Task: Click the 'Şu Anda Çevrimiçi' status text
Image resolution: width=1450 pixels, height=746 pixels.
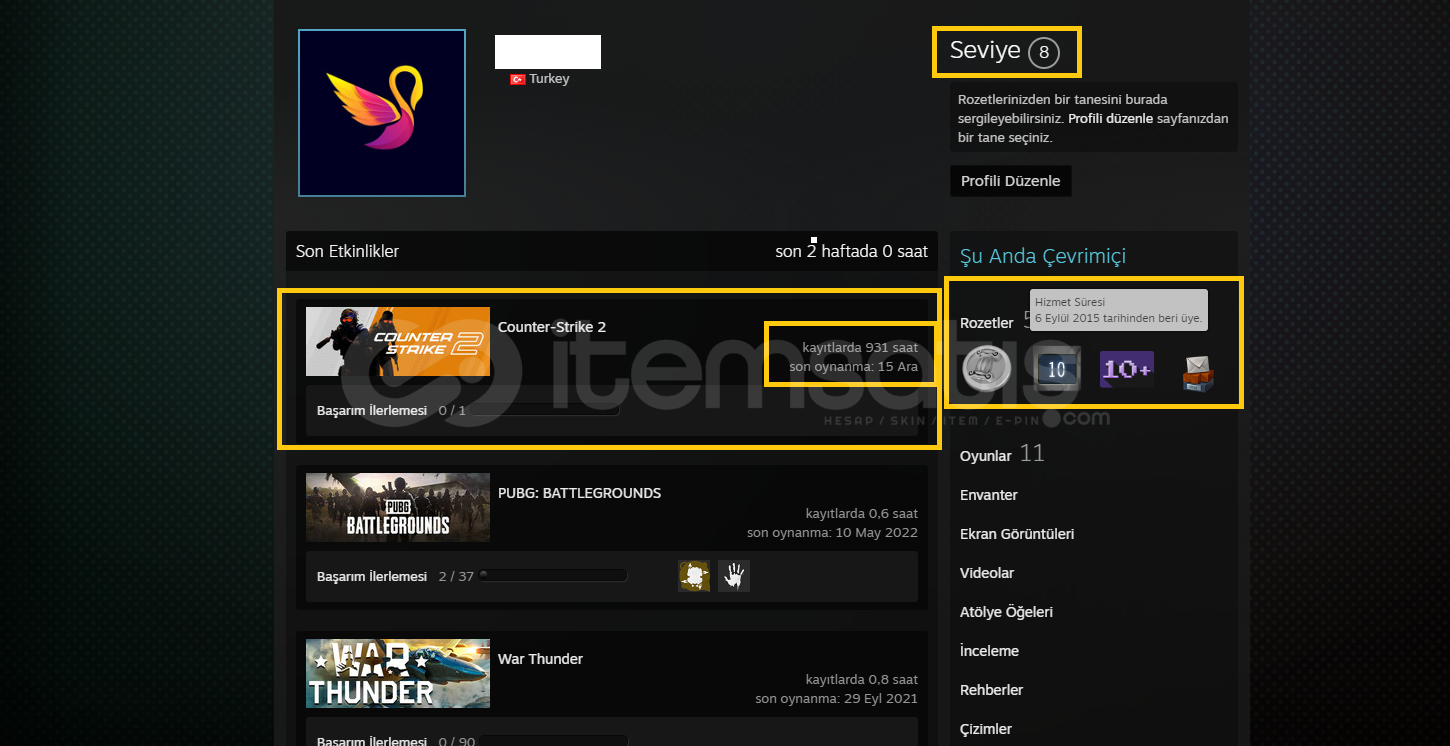Action: click(x=1043, y=256)
